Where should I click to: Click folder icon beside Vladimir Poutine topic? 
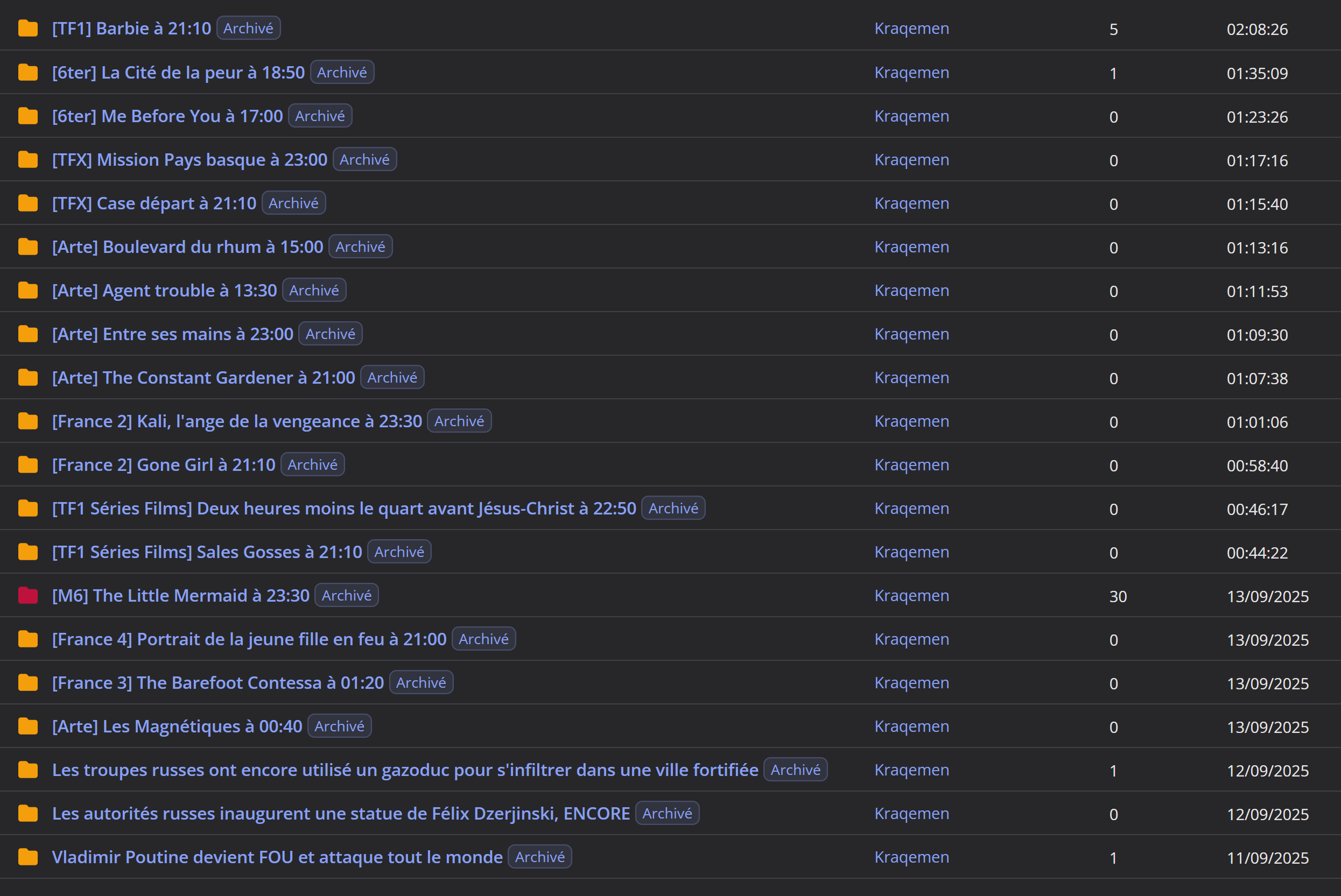click(27, 857)
